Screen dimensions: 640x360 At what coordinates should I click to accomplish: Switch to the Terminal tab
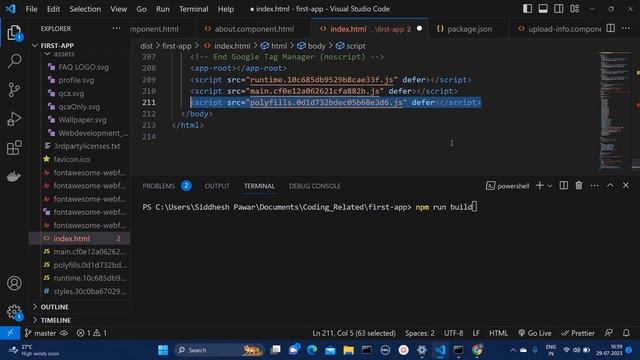point(259,186)
